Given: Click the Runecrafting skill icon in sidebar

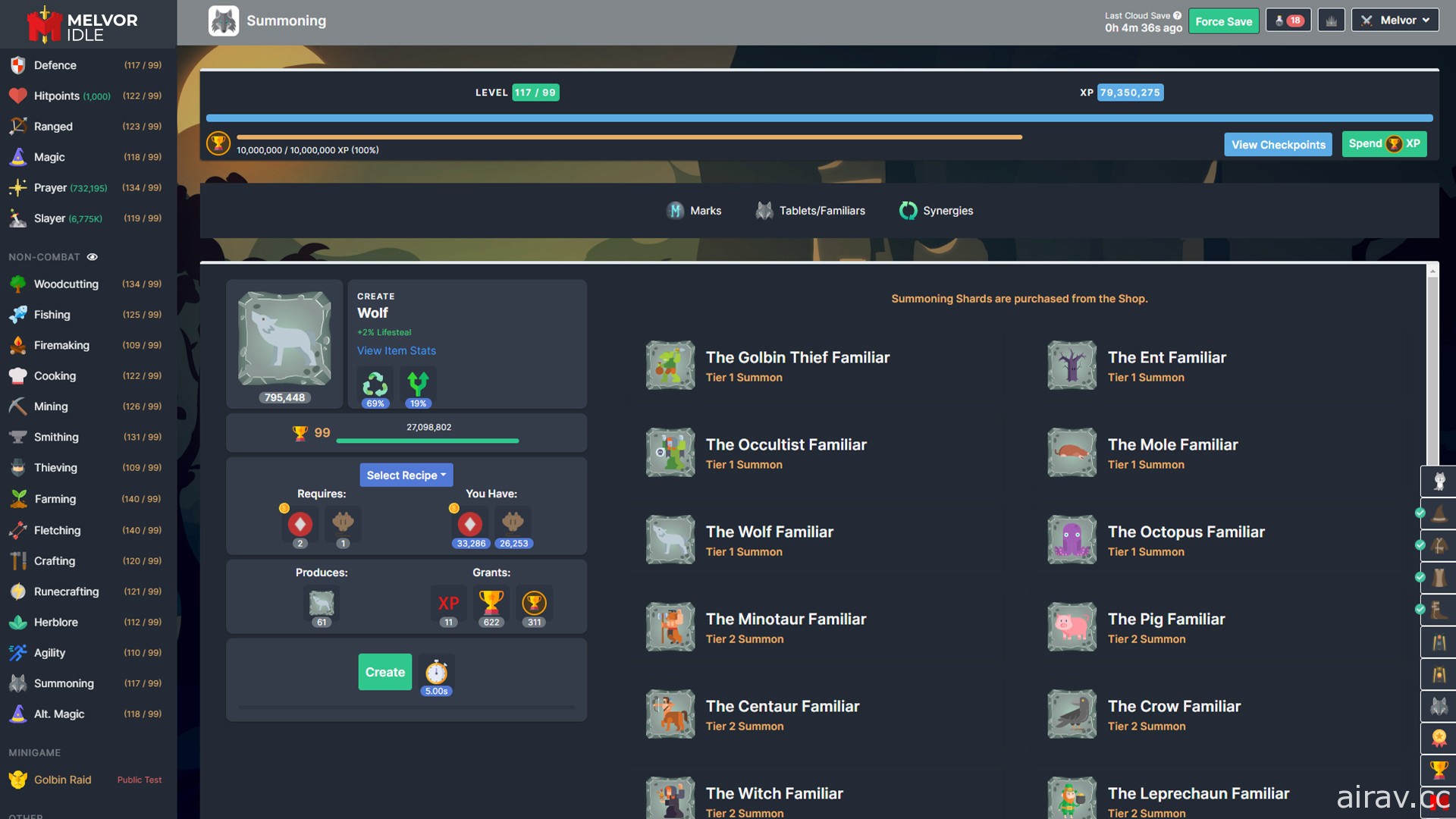Looking at the screenshot, I should tap(17, 591).
